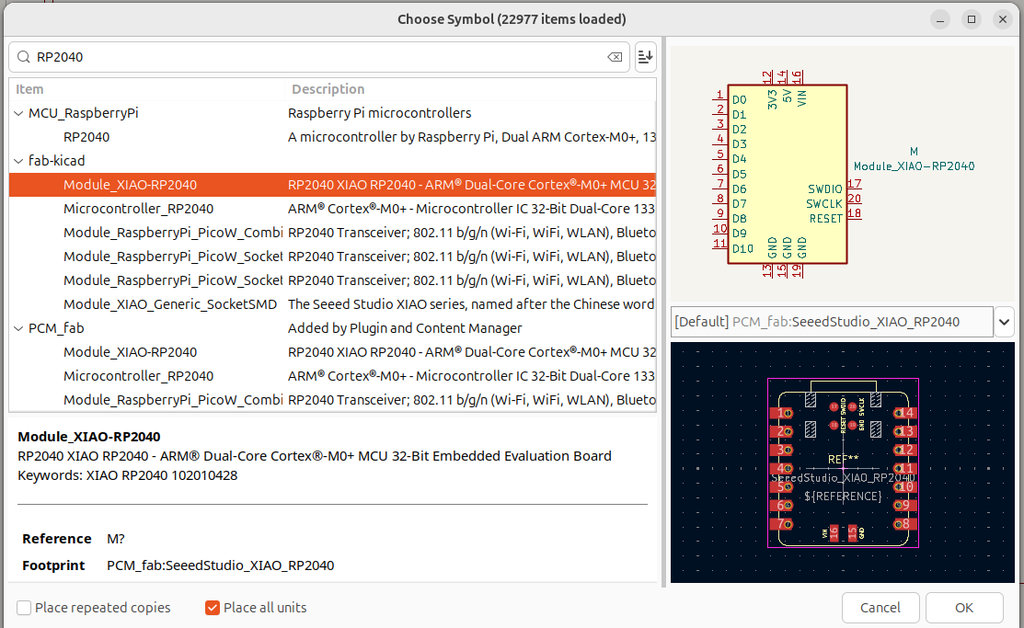Select Module_XIAO-RP2040 under PCM_fab
Viewport: 1024px width, 628px height.
tap(332, 352)
